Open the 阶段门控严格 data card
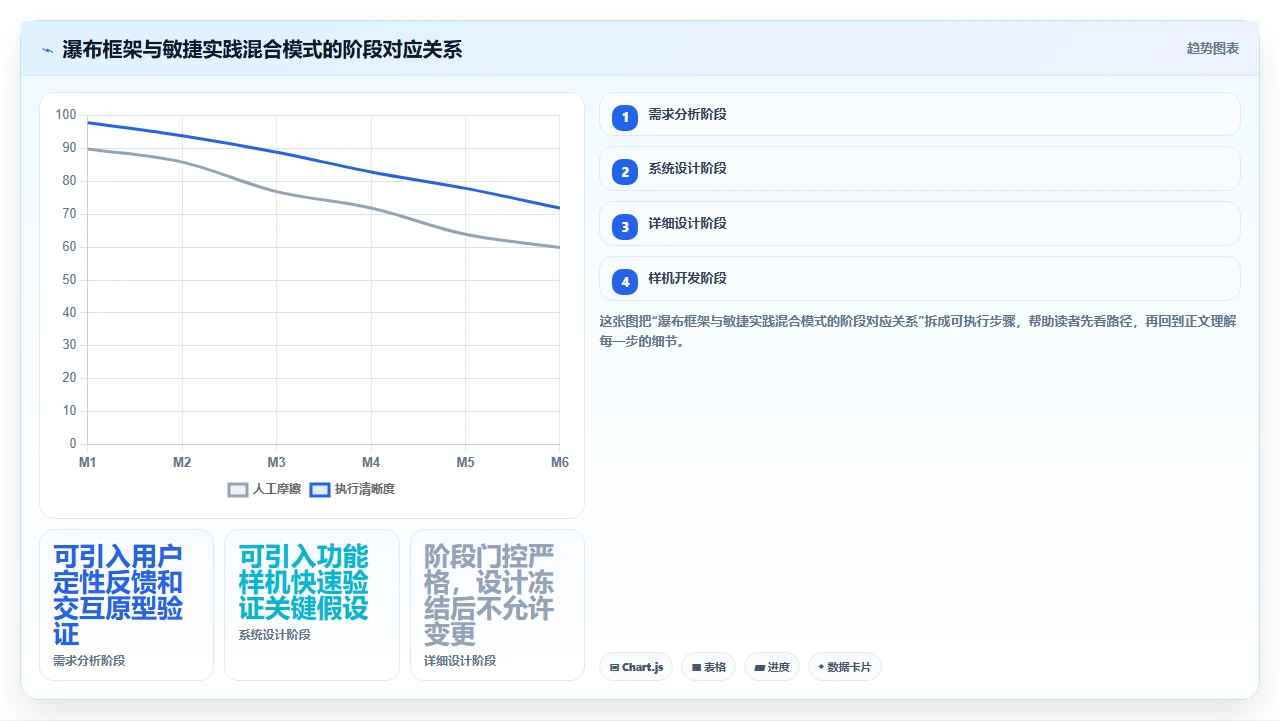The height and width of the screenshot is (721, 1280). pos(497,605)
